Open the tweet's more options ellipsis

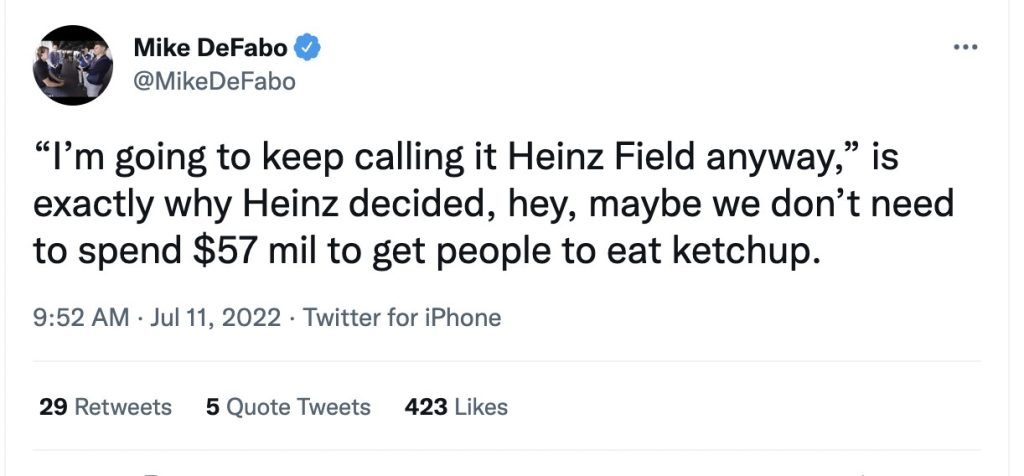point(965,48)
